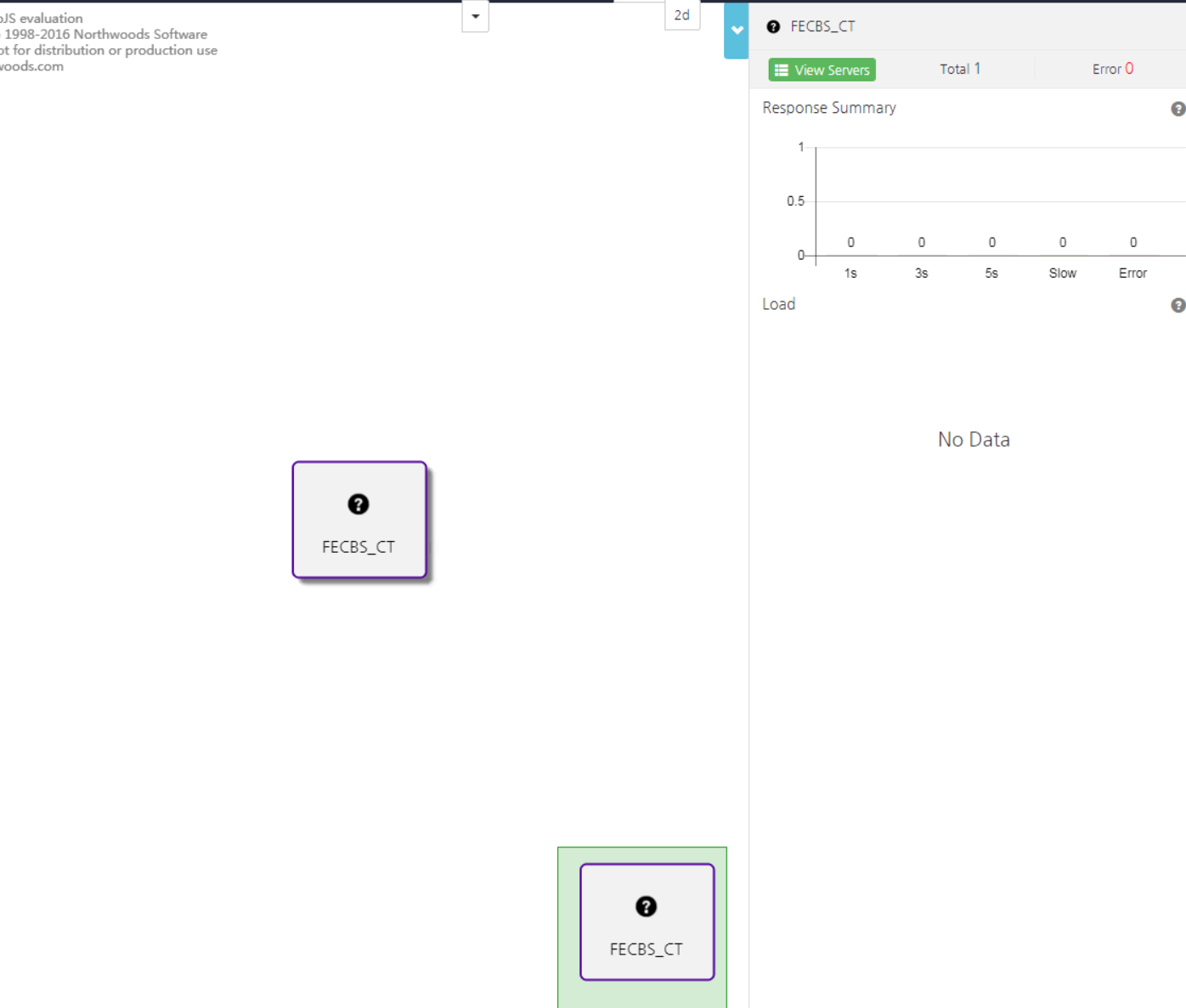
Task: Click the Slow column in the response chart
Action: point(1062,273)
